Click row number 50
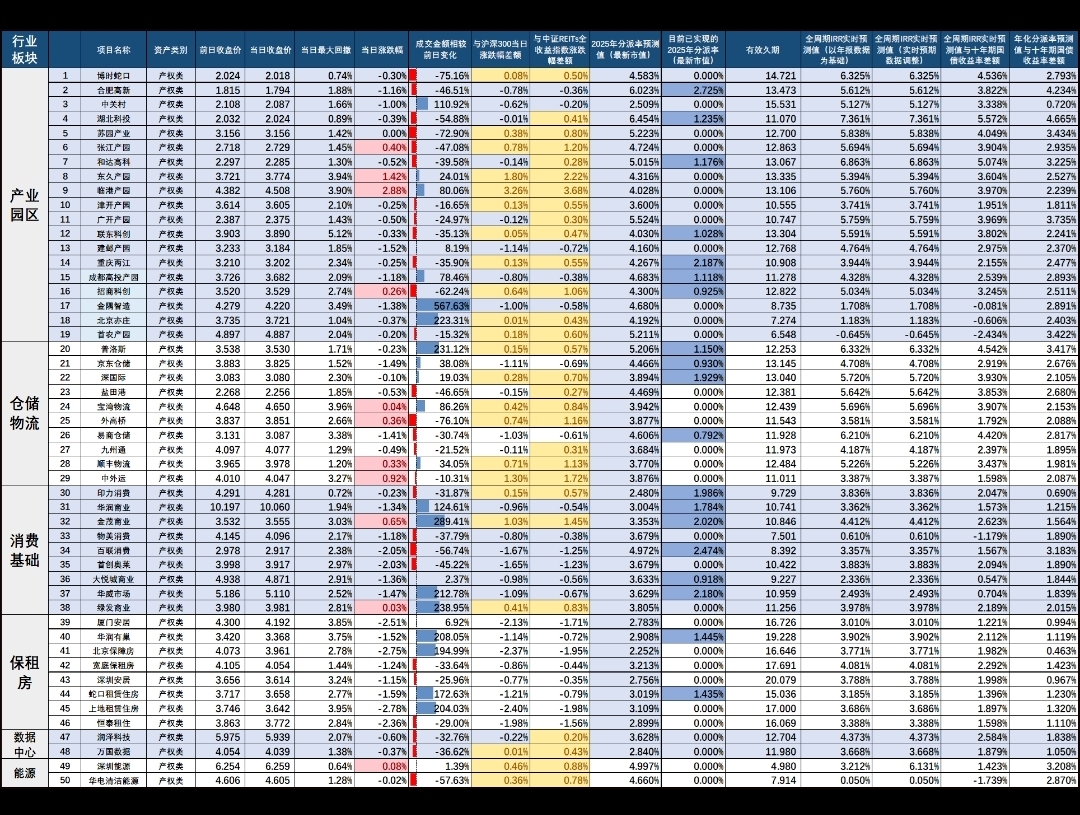The height and width of the screenshot is (815, 1080). pos(65,781)
